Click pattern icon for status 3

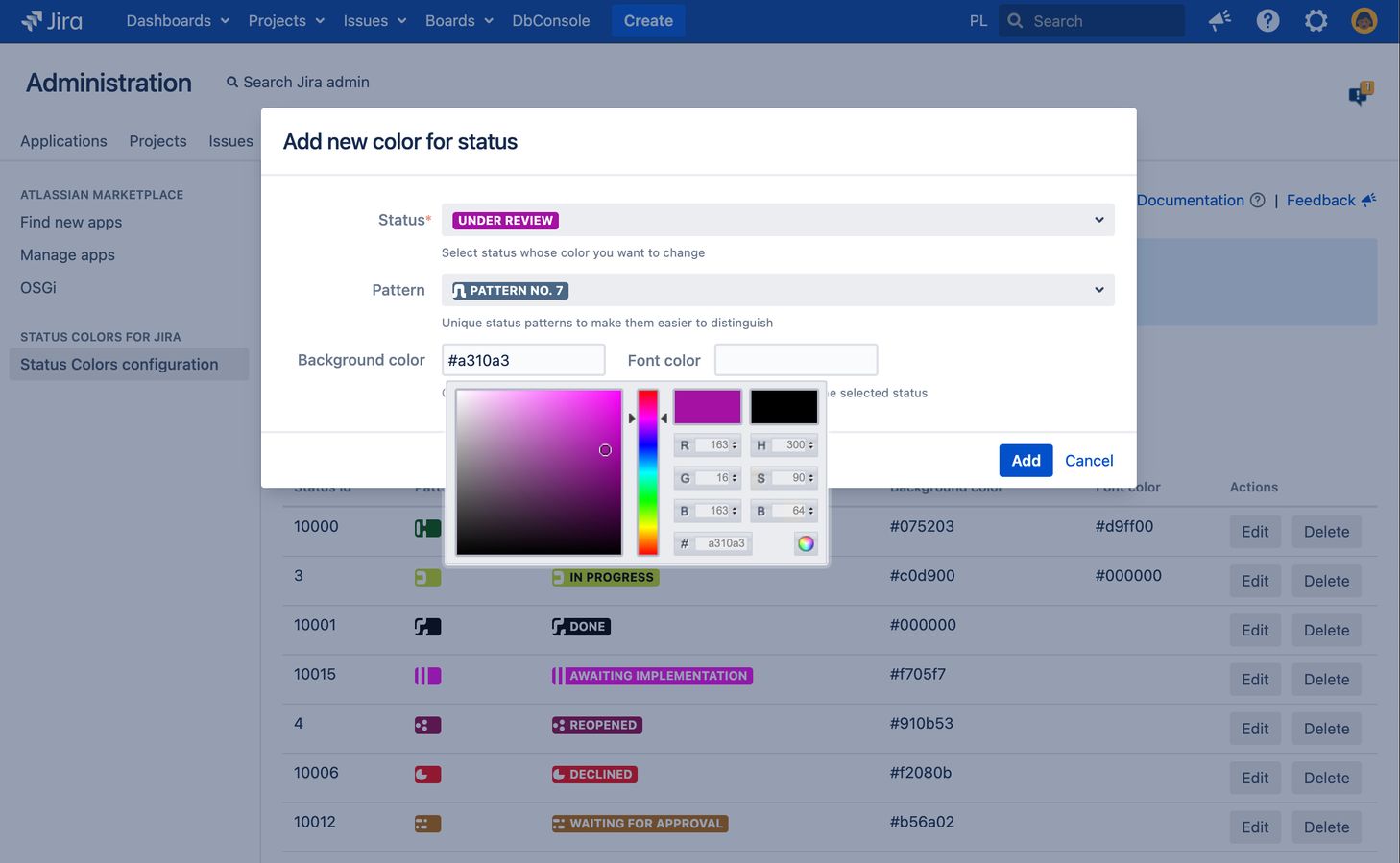pos(427,578)
